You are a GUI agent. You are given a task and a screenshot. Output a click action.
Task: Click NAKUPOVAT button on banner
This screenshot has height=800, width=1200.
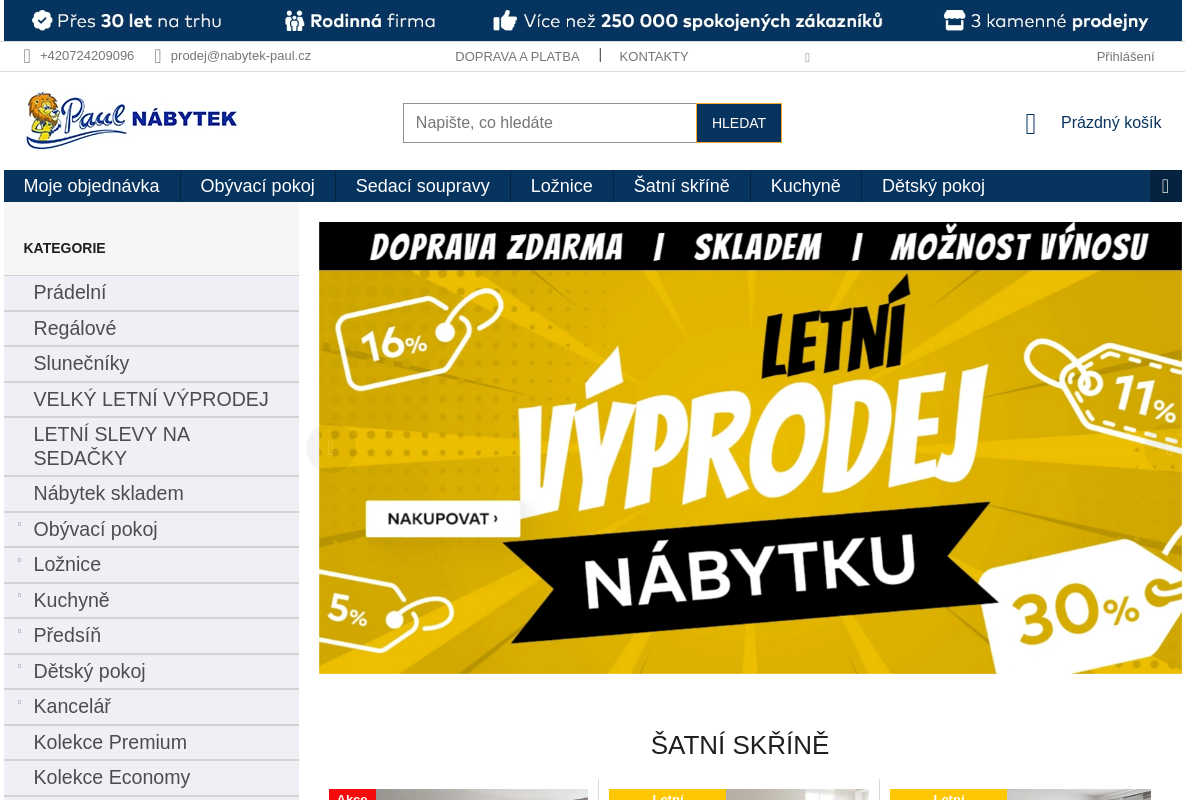[x=443, y=518]
